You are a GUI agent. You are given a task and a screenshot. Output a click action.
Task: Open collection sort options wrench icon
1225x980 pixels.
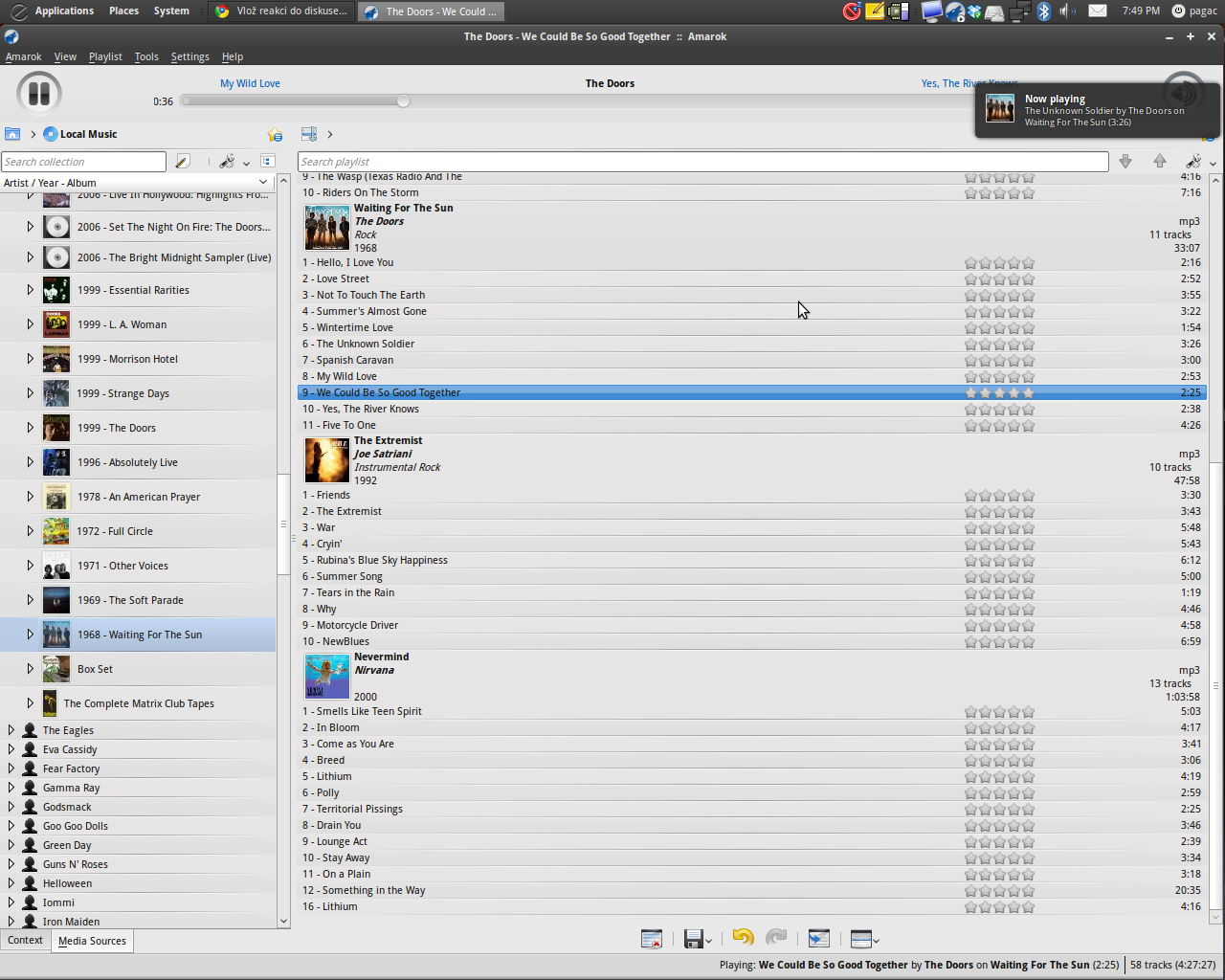click(227, 162)
